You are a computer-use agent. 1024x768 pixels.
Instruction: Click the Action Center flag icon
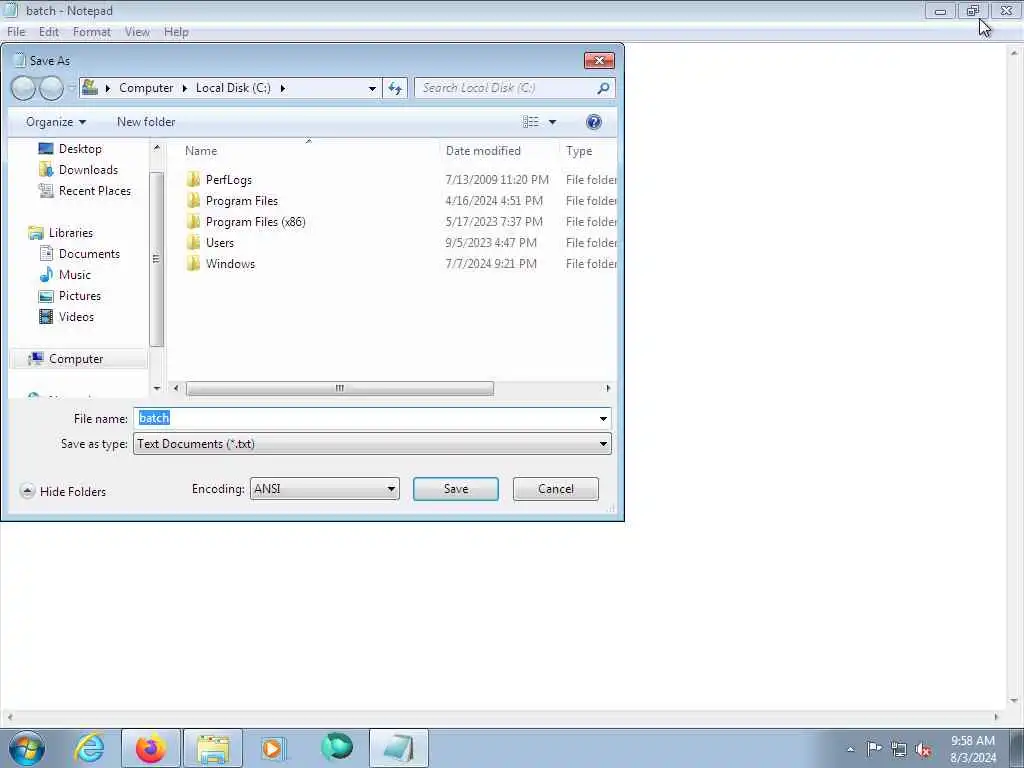click(874, 748)
